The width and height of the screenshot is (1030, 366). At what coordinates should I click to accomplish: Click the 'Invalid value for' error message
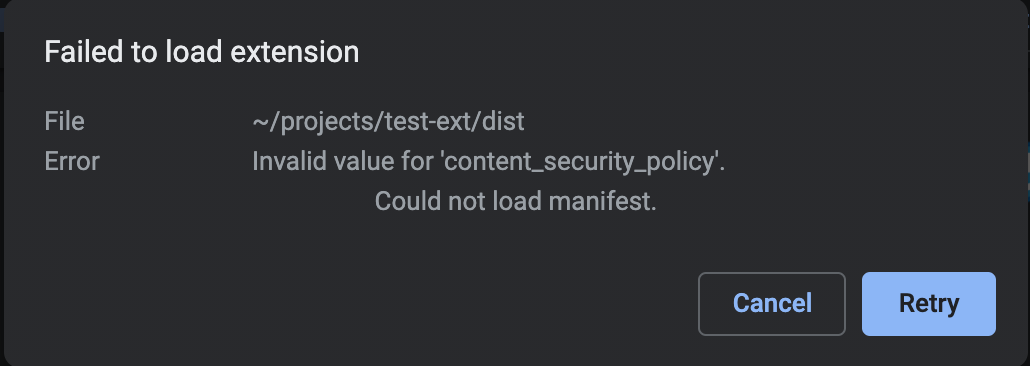488,162
